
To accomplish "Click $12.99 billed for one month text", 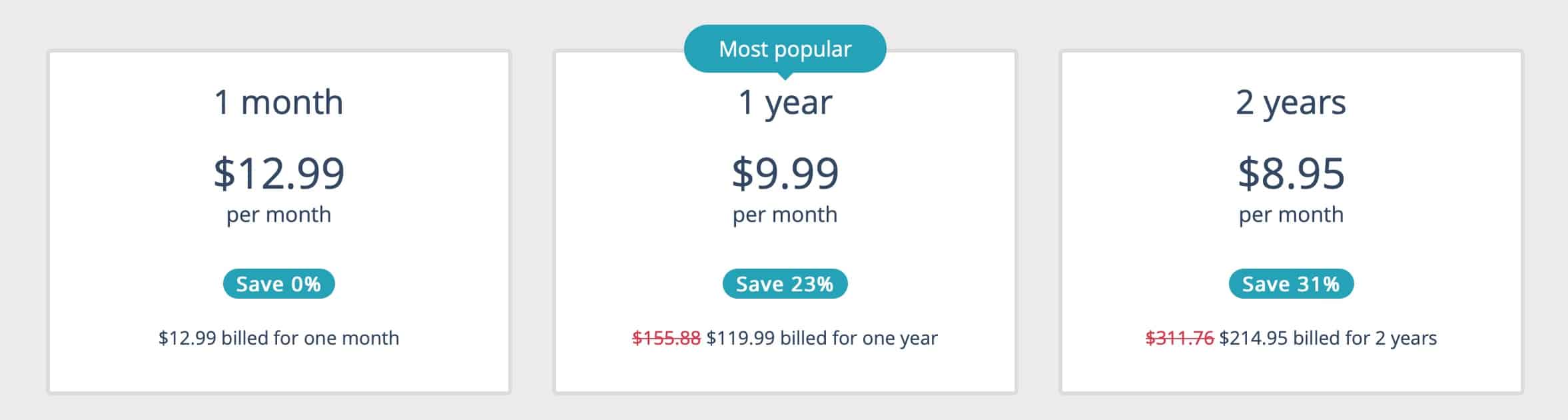I will pyautogui.click(x=278, y=338).
